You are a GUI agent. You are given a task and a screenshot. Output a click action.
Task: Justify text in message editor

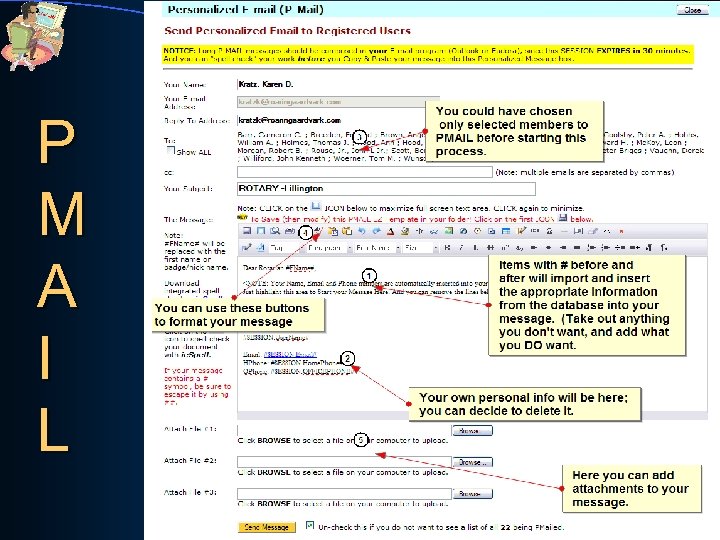point(577,248)
